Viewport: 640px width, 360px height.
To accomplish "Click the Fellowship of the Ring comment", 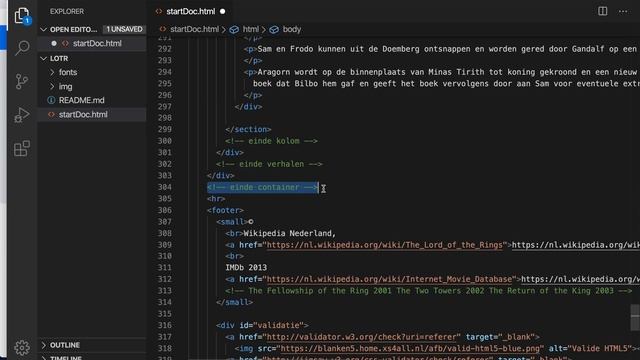I will (x=428, y=291).
